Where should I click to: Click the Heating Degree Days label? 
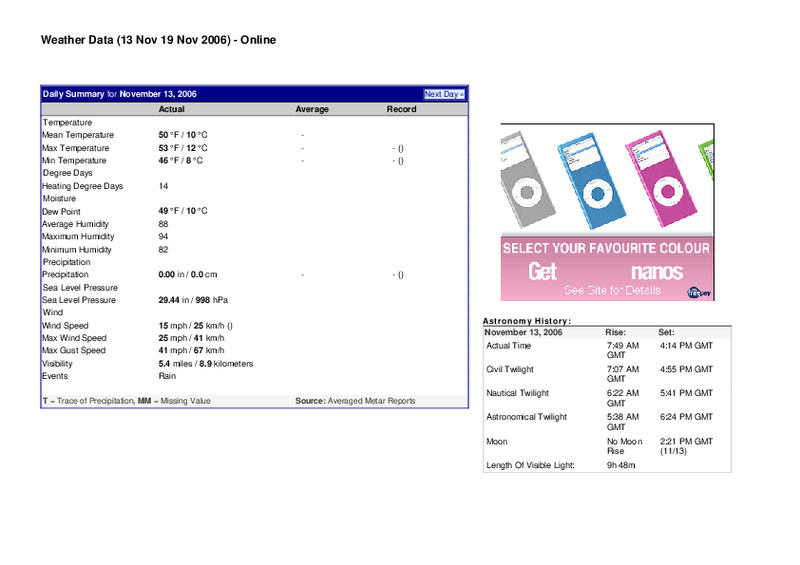(83, 186)
